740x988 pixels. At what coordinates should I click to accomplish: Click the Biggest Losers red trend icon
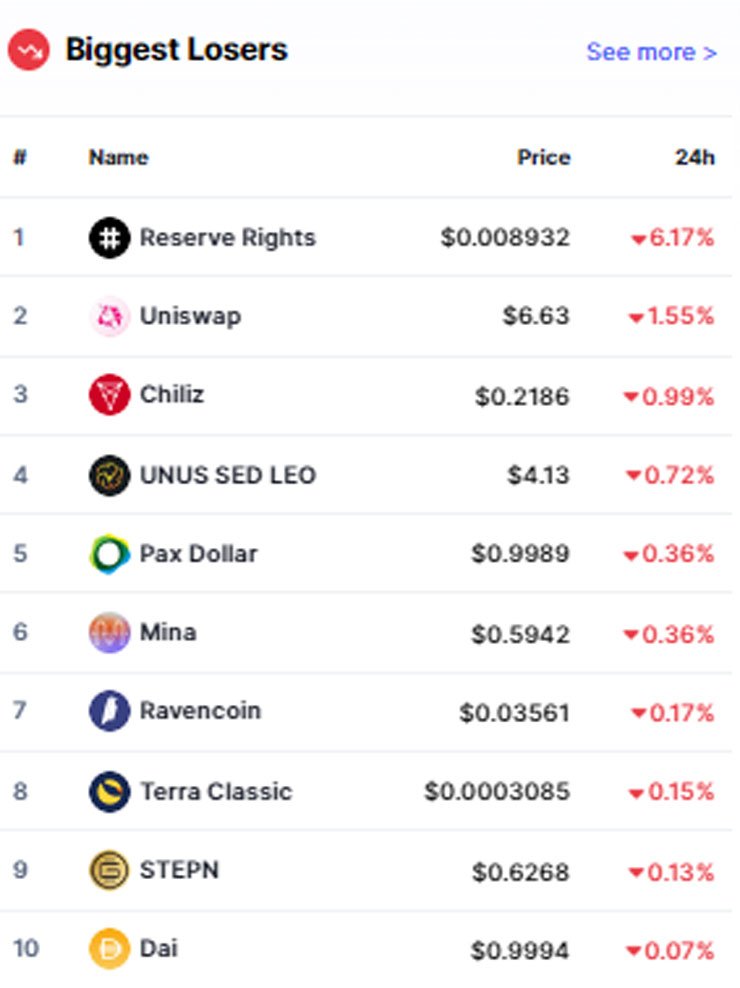point(28,50)
